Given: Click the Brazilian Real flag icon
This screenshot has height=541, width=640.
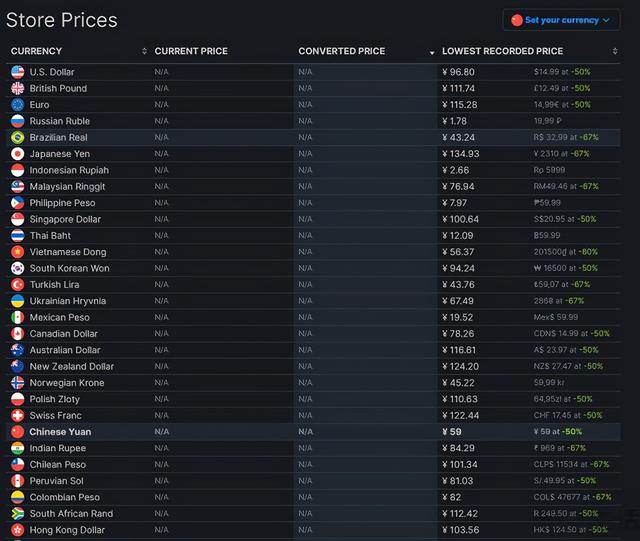Looking at the screenshot, I should [17, 137].
